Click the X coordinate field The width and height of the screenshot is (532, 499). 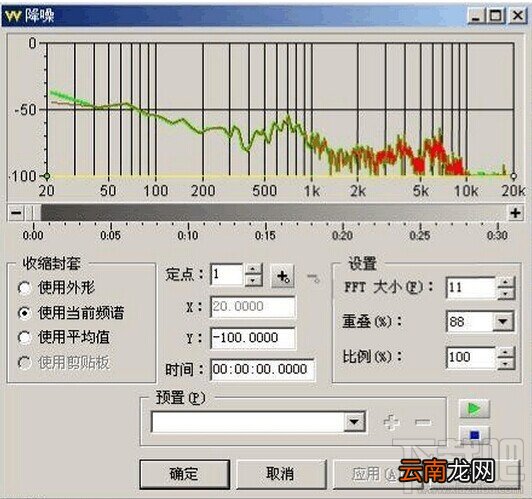pos(253,307)
